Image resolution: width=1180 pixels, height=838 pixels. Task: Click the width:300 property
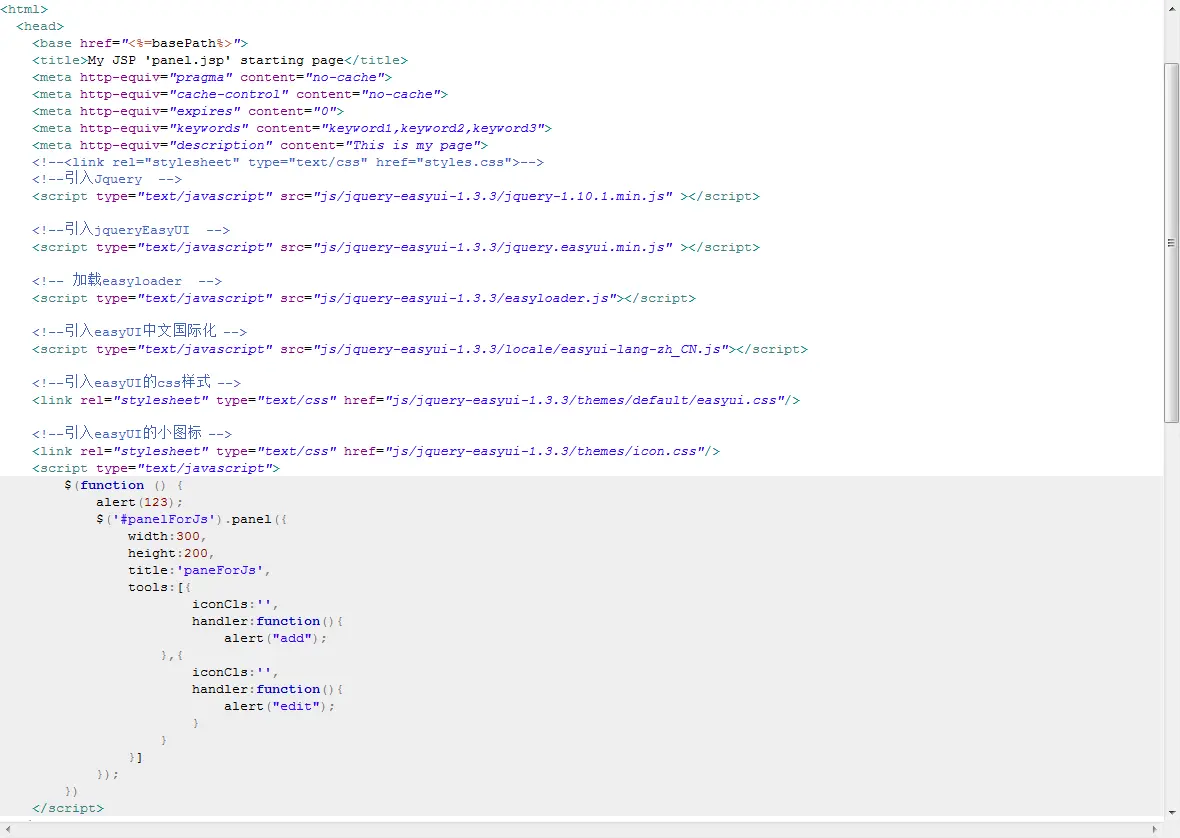167,536
